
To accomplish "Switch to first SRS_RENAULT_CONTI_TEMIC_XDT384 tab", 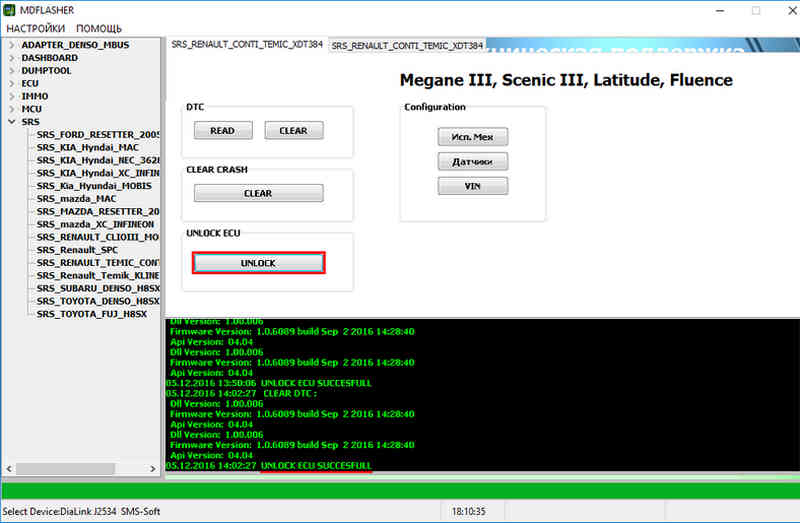I will click(247, 44).
